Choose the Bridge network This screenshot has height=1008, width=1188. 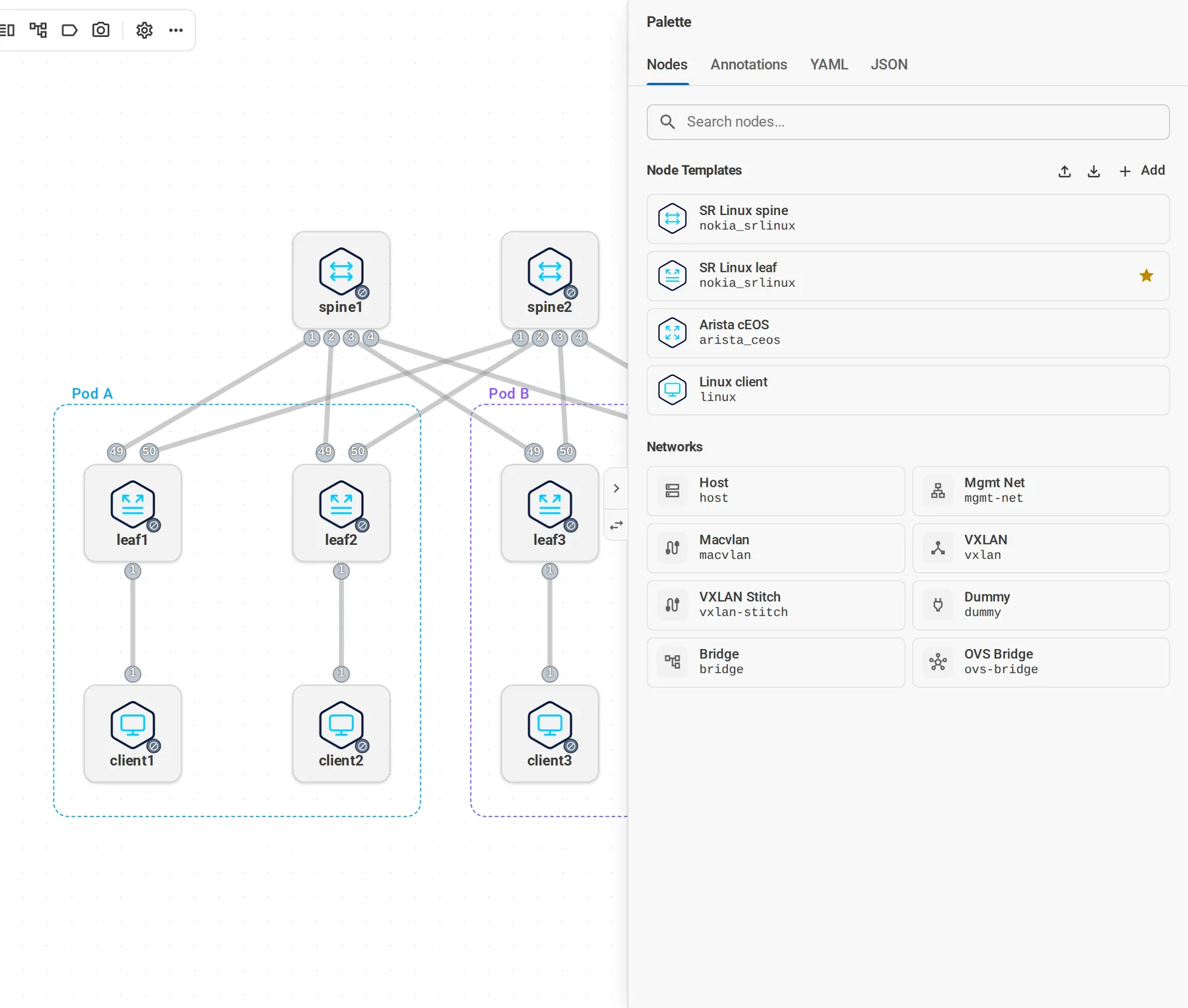(775, 662)
